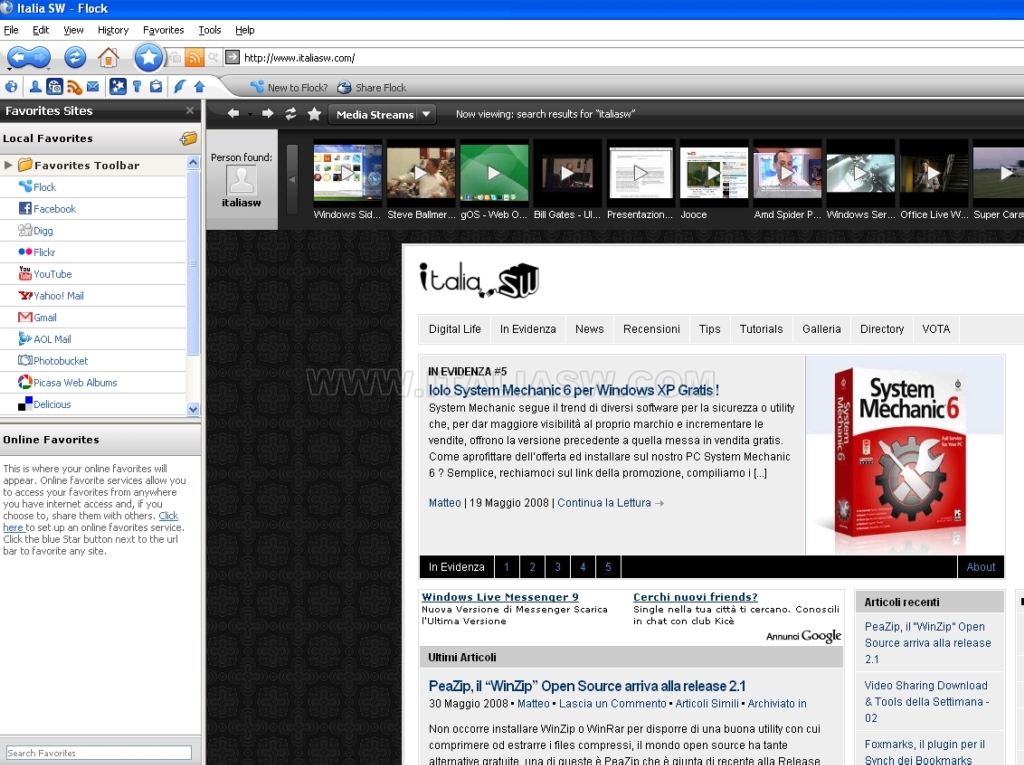The image size is (1024, 765).
Task: Select the italiasw person avatar
Action: coord(241,180)
